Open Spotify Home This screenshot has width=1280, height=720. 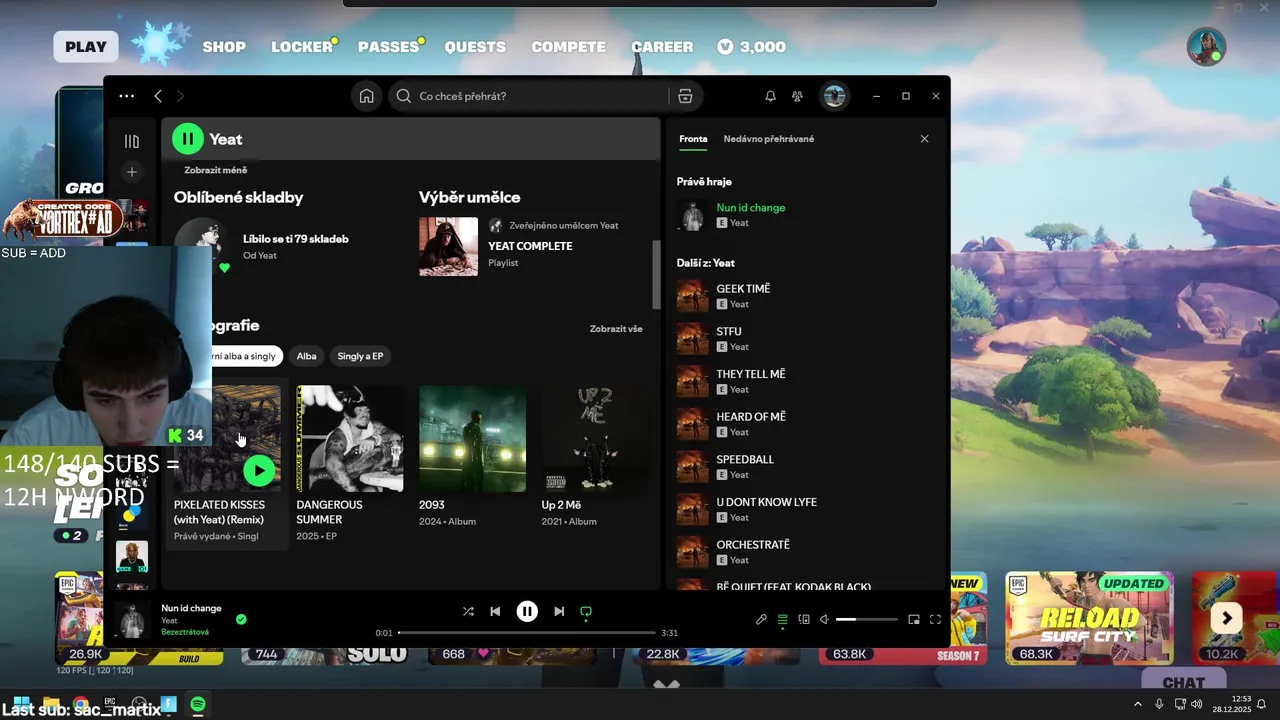[367, 96]
